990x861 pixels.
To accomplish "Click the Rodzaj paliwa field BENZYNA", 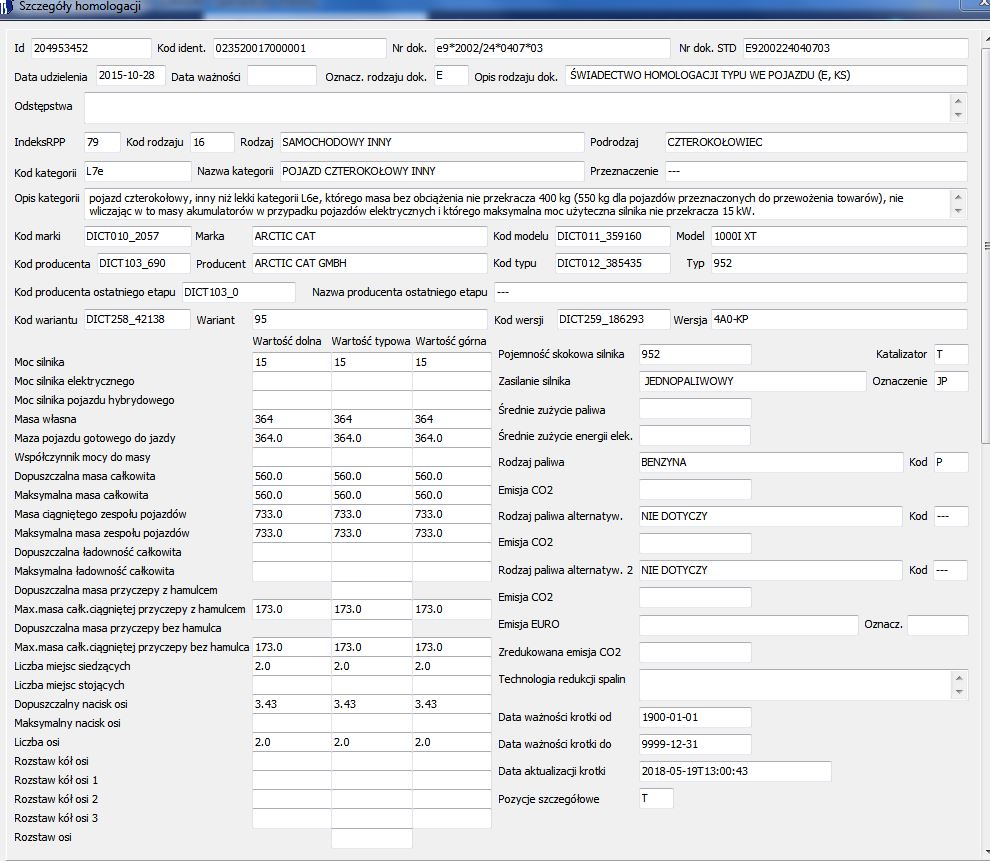I will pos(771,462).
